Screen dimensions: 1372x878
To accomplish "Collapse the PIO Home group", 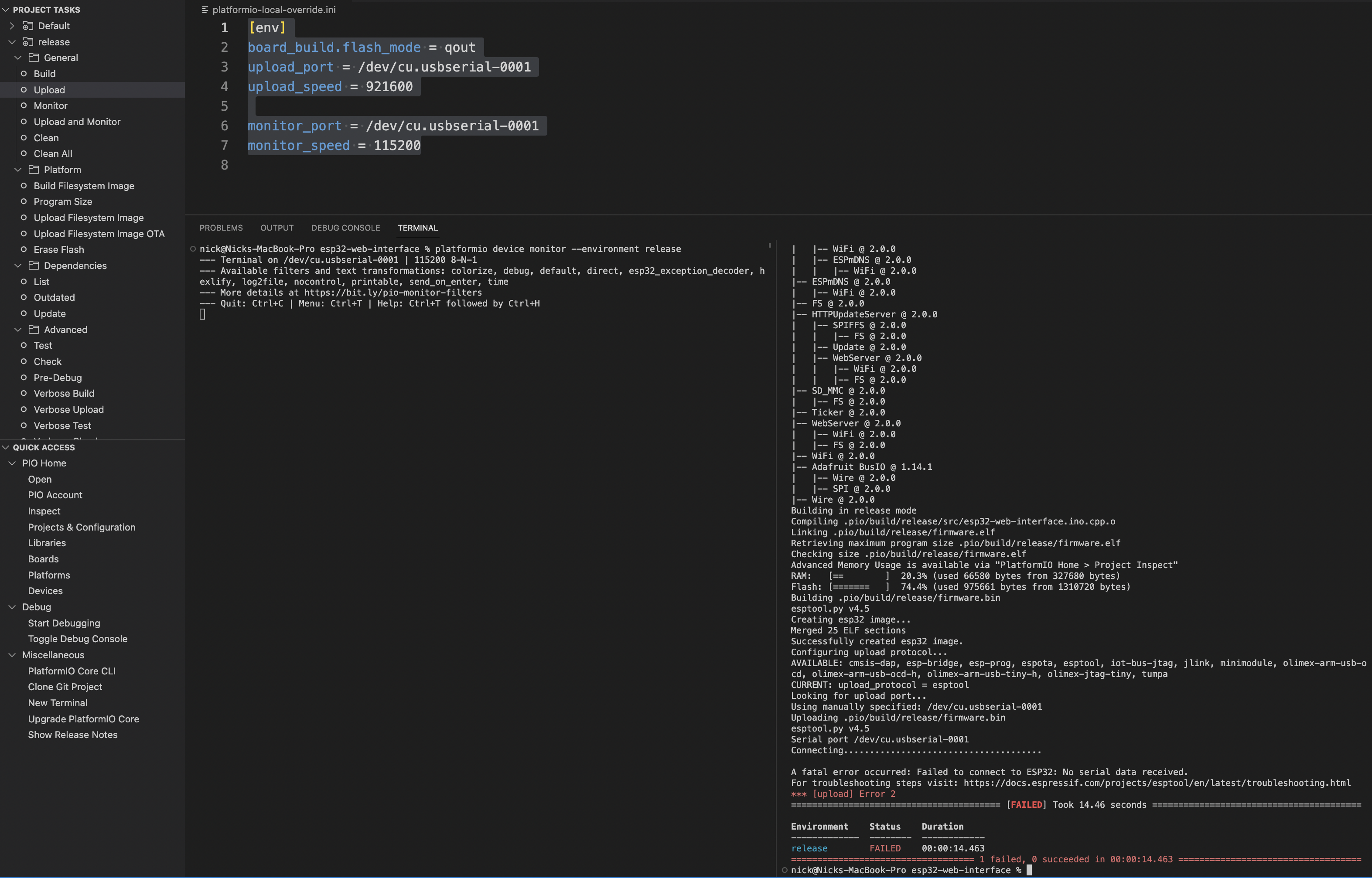I will [x=12, y=463].
